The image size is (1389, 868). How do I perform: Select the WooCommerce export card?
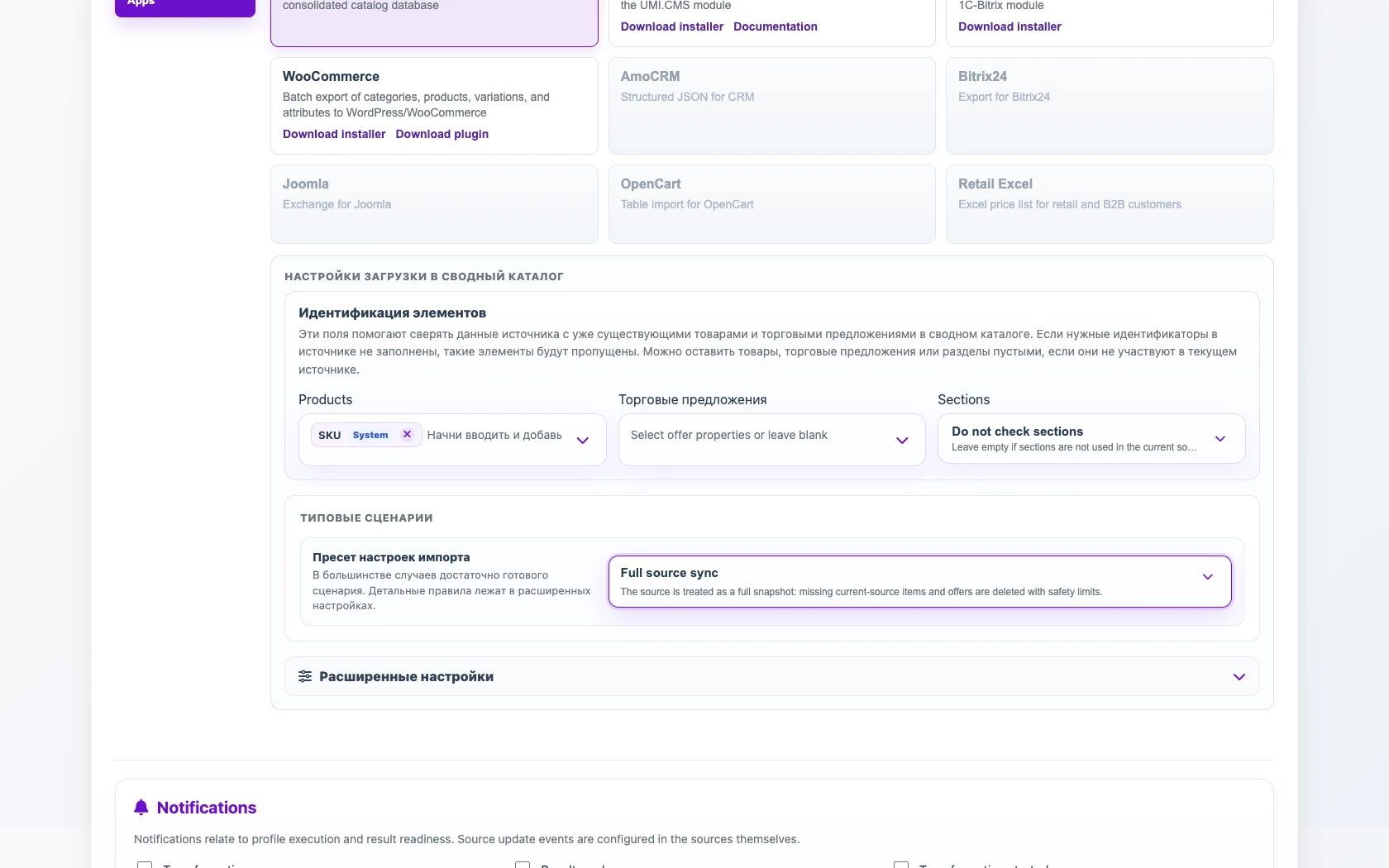pos(434,105)
